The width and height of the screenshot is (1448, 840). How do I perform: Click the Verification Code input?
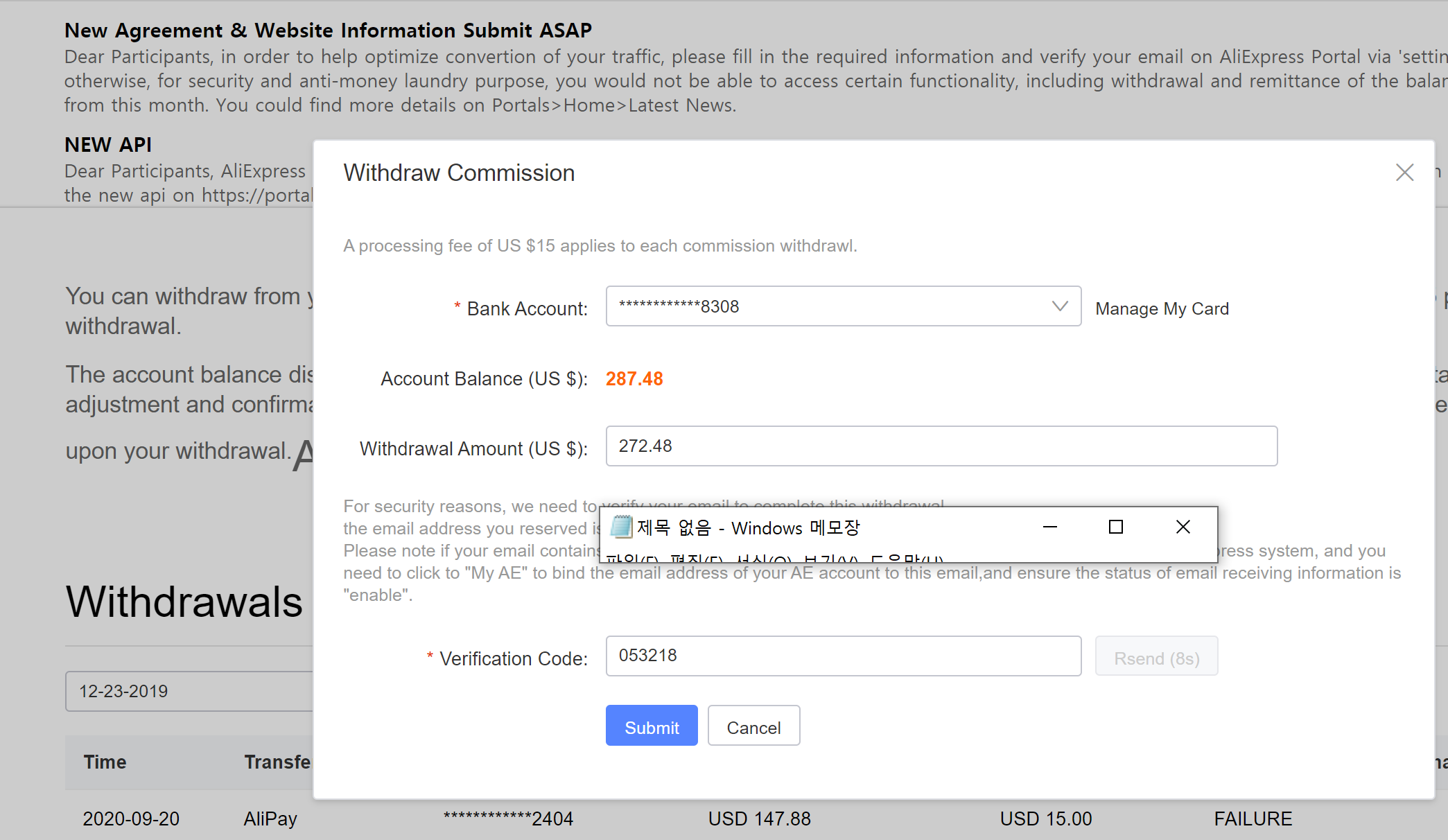843,656
